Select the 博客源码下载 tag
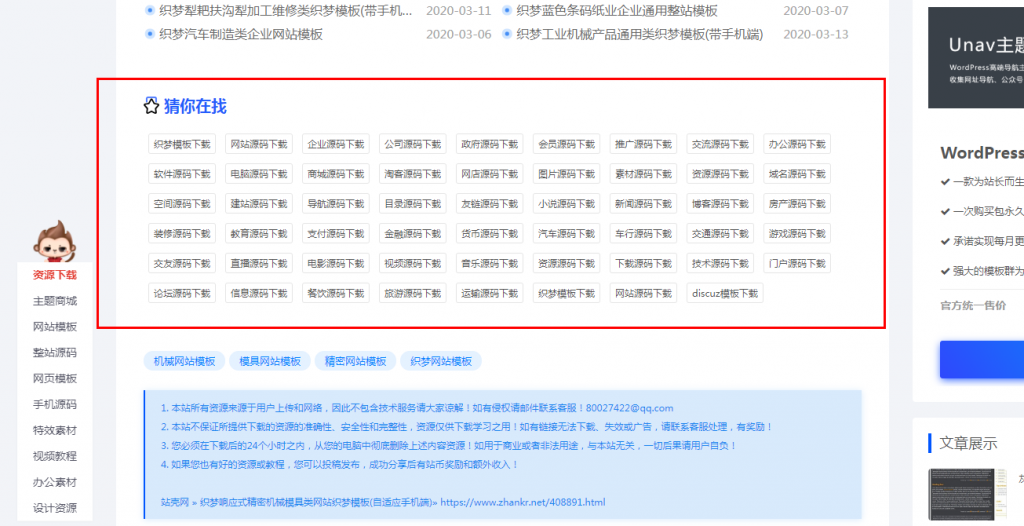 [x=720, y=204]
